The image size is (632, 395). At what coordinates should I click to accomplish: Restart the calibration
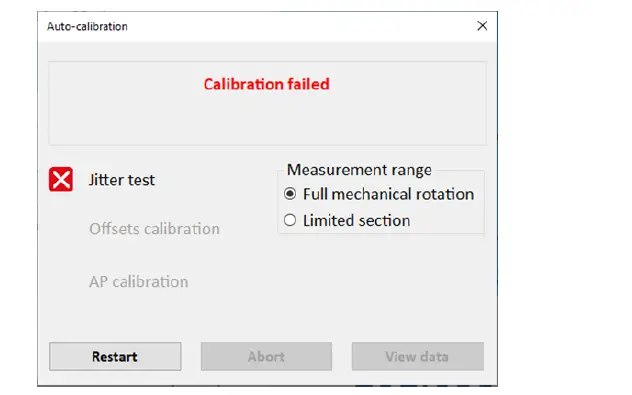coord(115,356)
